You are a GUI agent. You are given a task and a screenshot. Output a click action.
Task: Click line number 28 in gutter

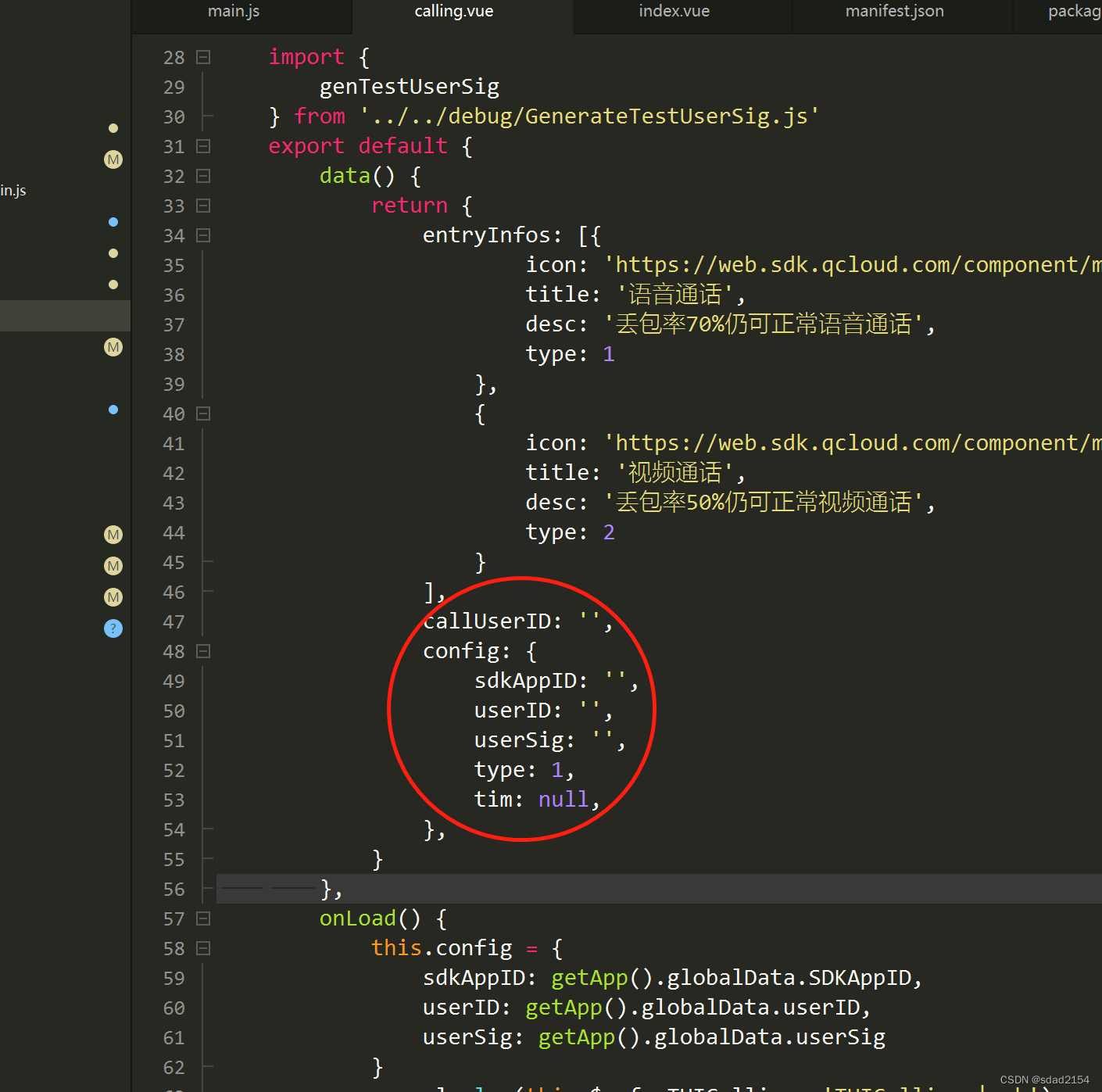[174, 58]
